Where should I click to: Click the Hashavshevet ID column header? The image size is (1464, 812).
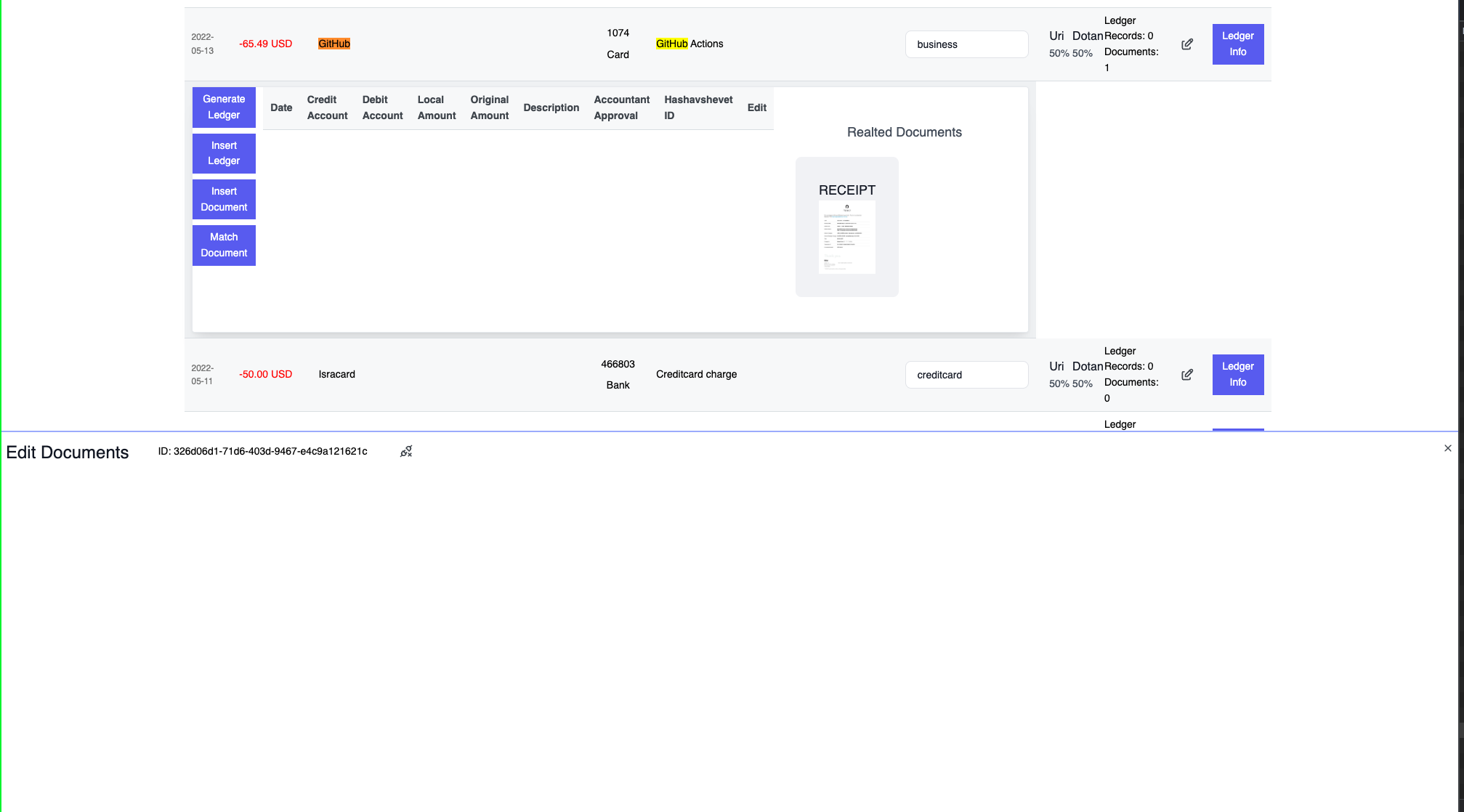pos(697,107)
